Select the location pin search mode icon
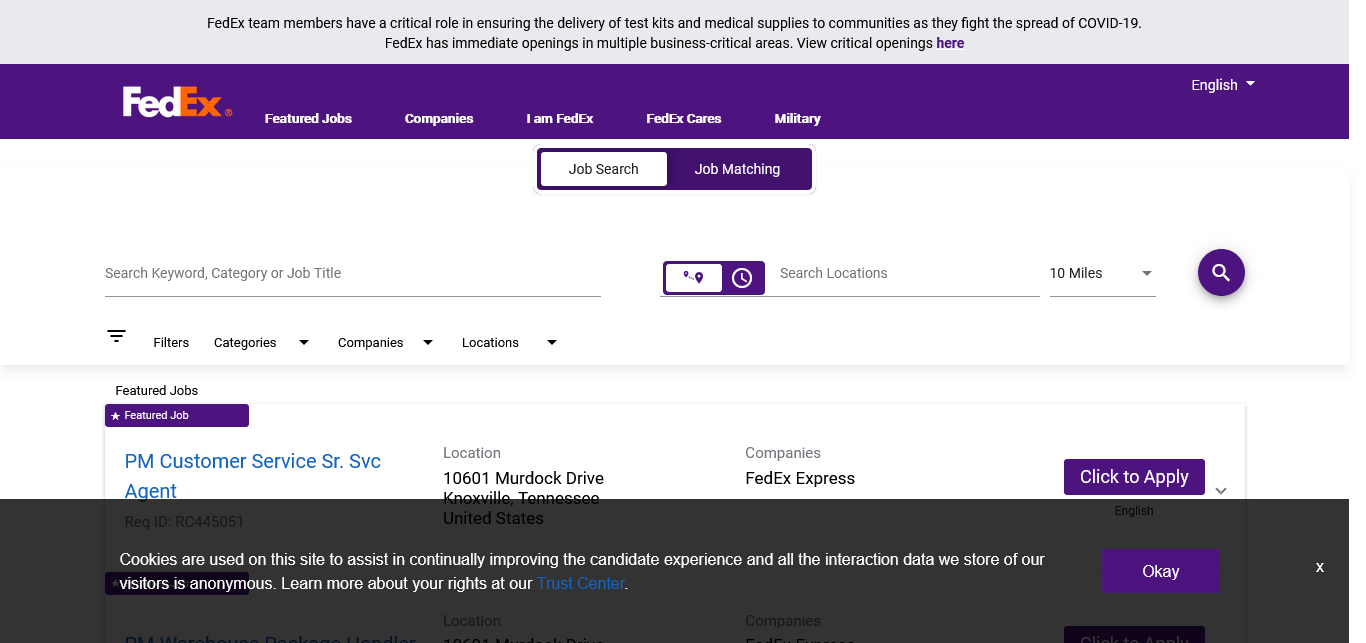The image size is (1366, 643). (693, 277)
